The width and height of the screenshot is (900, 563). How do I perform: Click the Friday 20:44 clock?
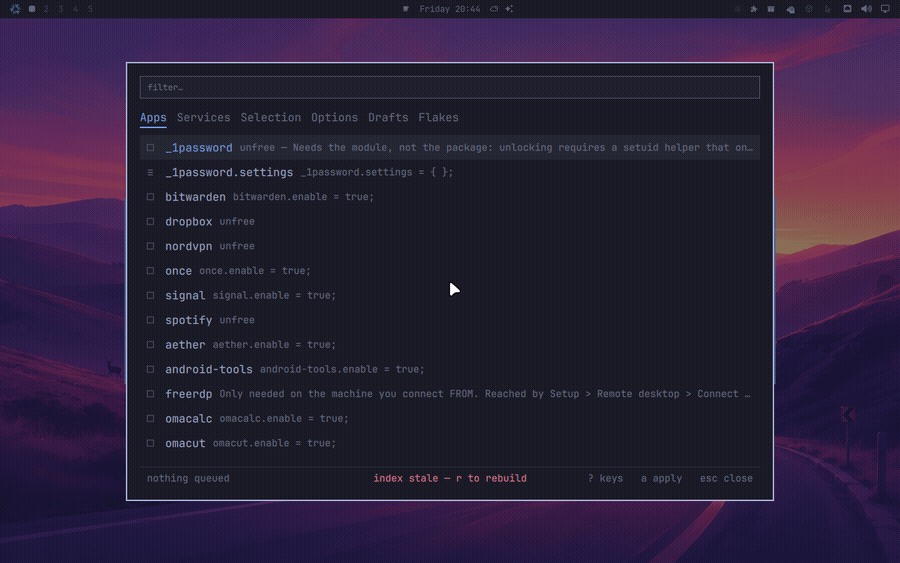(x=449, y=9)
